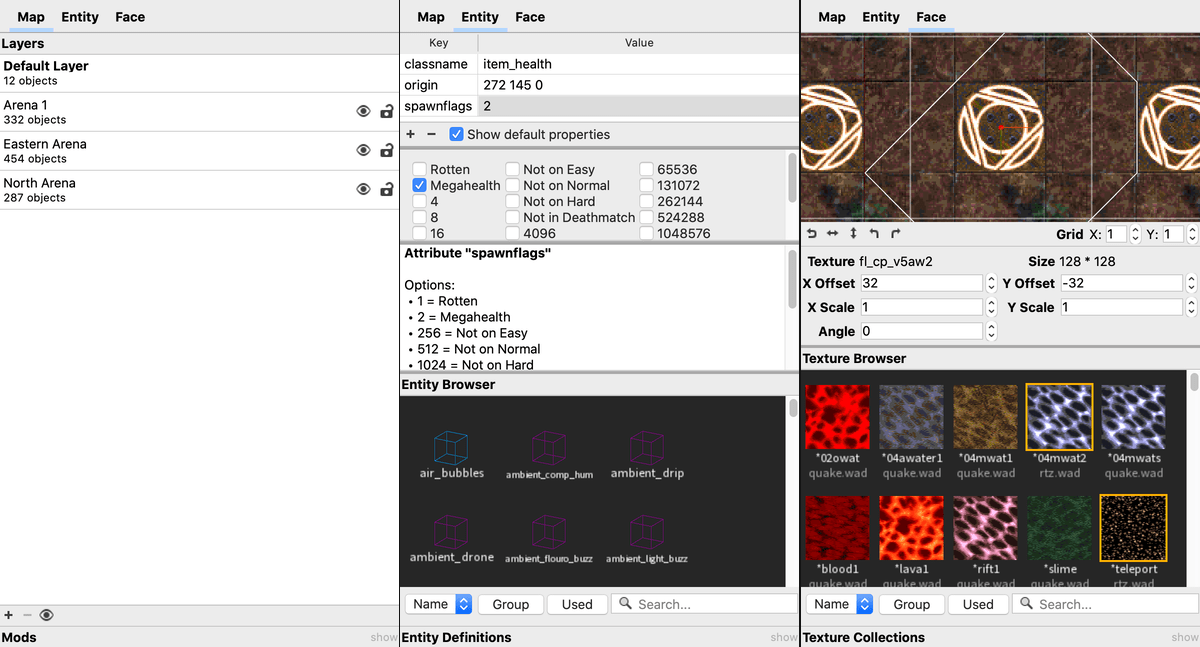This screenshot has width=1200, height=647.
Task: Open texture browser Name sort dropdown
Action: (x=839, y=604)
